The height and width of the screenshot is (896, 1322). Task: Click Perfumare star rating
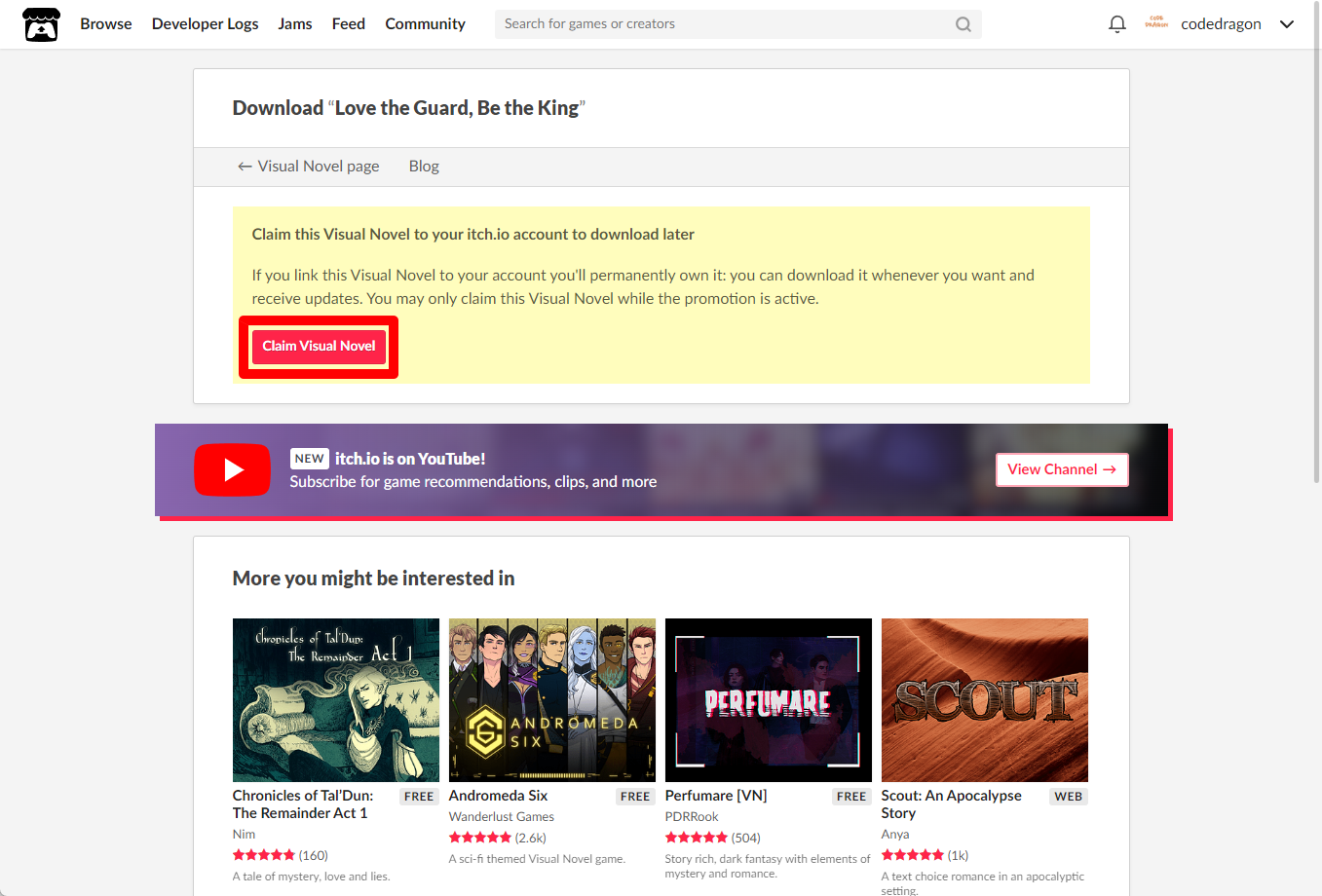697,838
